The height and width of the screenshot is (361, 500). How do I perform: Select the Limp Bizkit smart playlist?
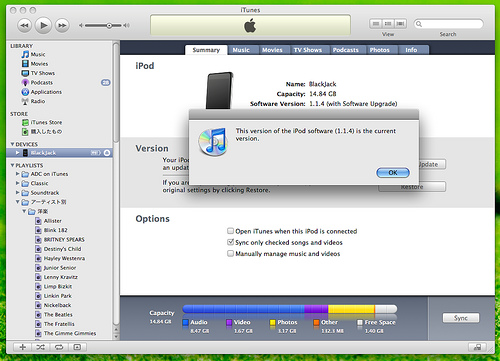(53, 286)
